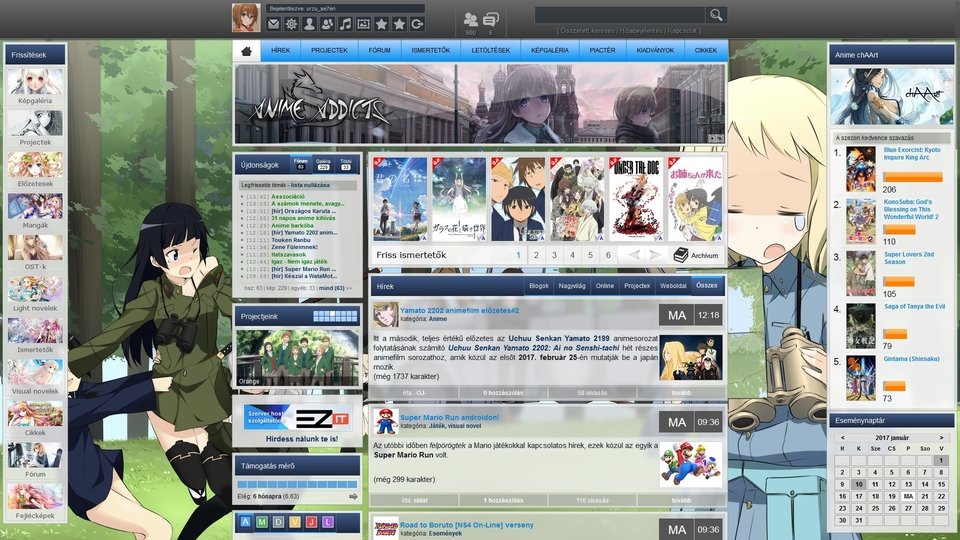Viewport: 960px width, 540px height.
Task: Select the Összes tab in Hírek
Action: [707, 286]
